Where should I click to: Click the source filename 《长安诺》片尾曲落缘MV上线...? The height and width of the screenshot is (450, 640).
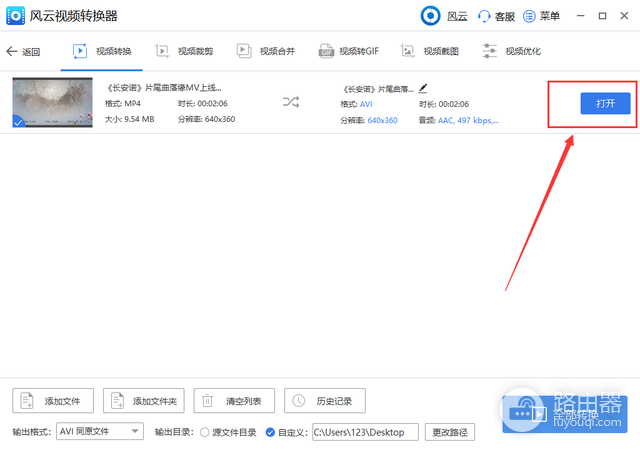[x=163, y=88]
